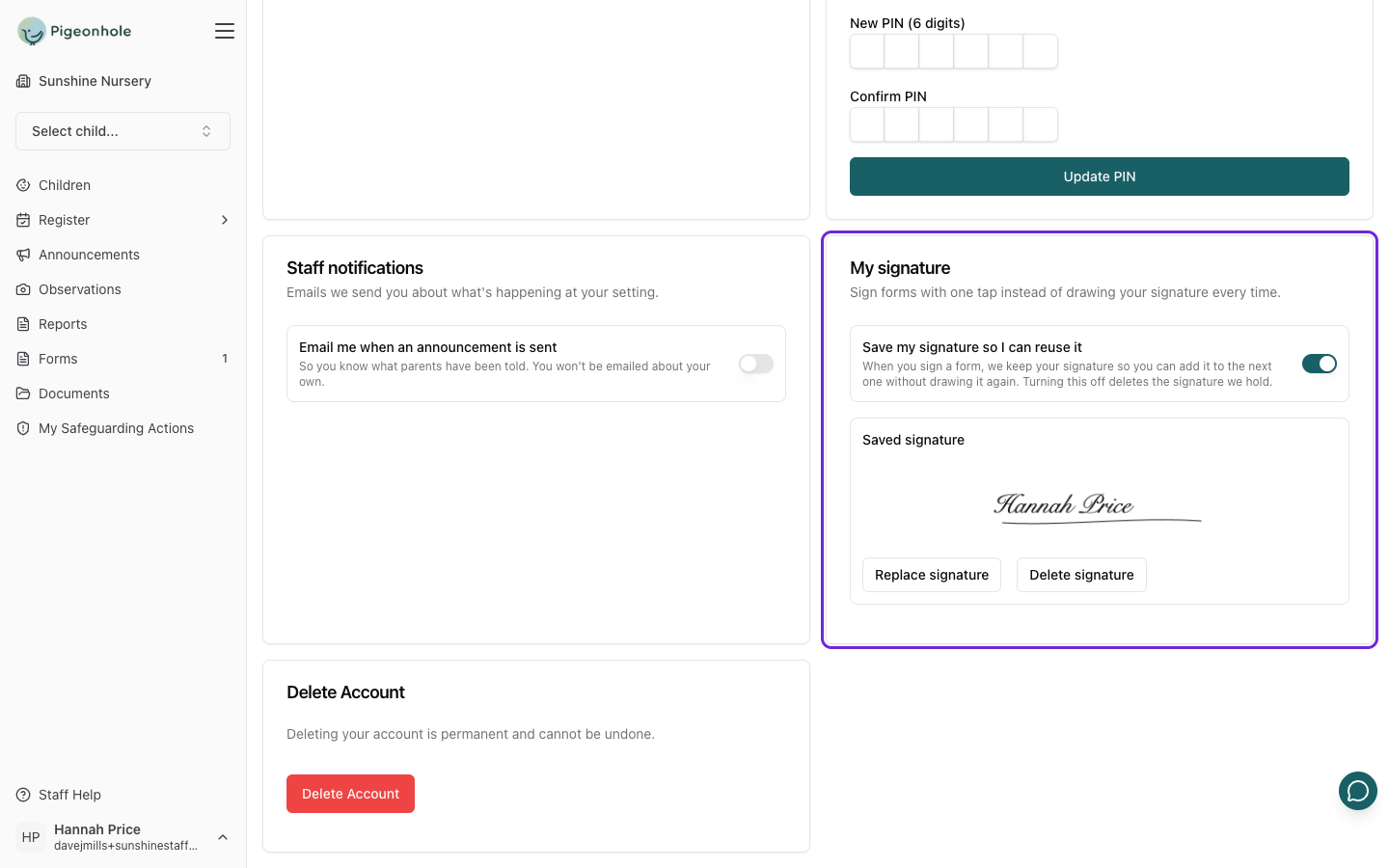Click Replace signature button
Screen dimensions: 1389x868
point(932,575)
